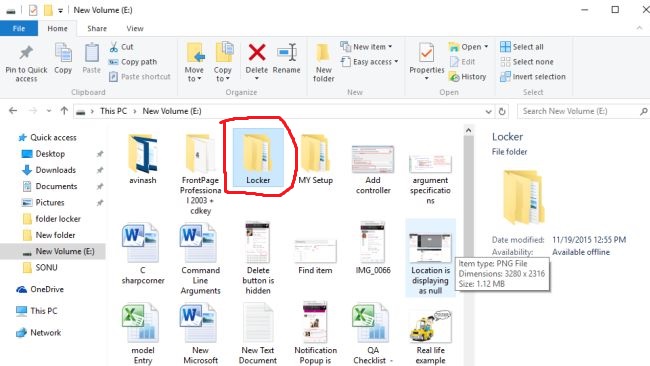Select IMG_0066 image file
The width and height of the screenshot is (650, 366).
click(373, 248)
